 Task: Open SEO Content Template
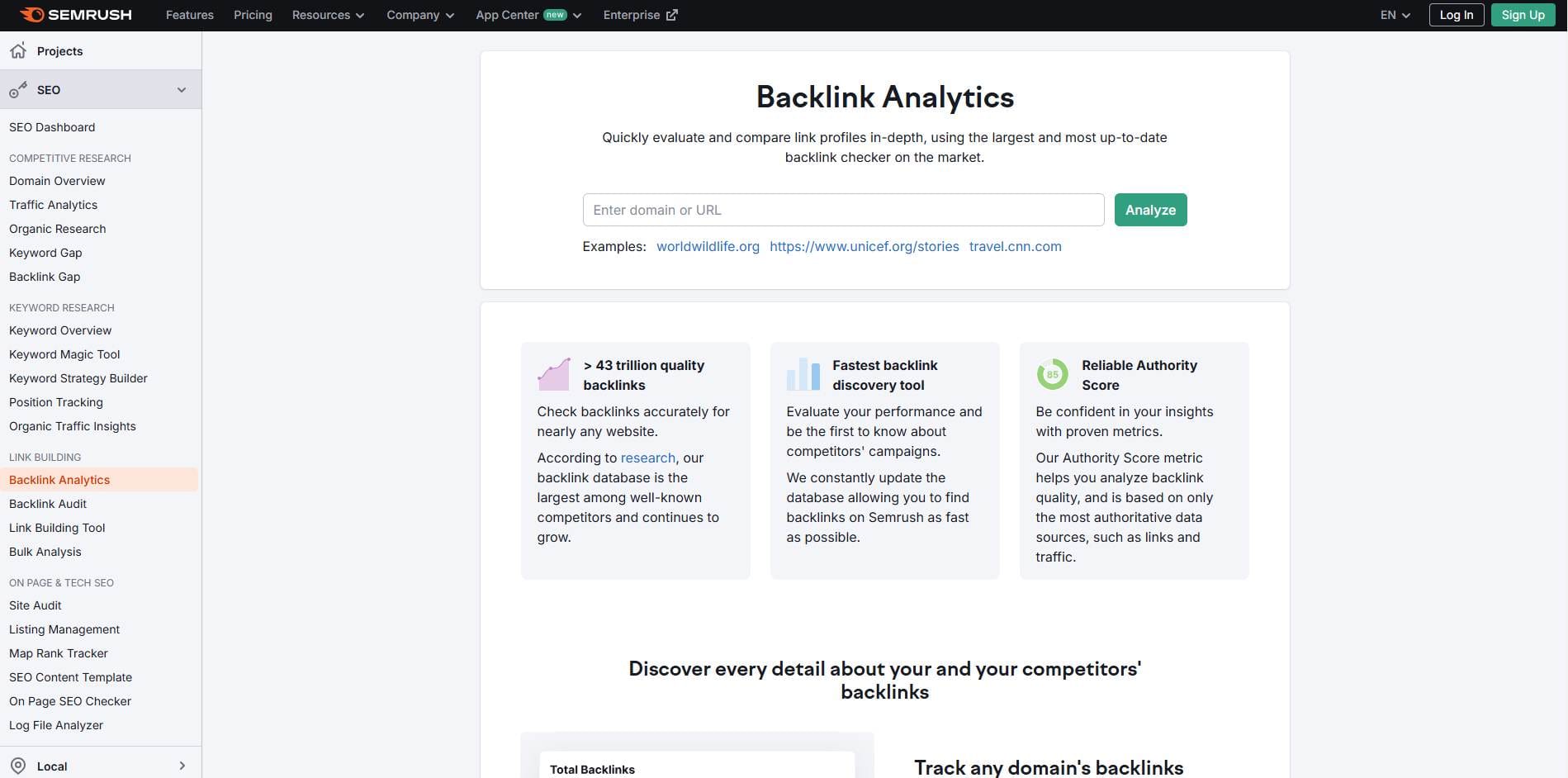70,677
